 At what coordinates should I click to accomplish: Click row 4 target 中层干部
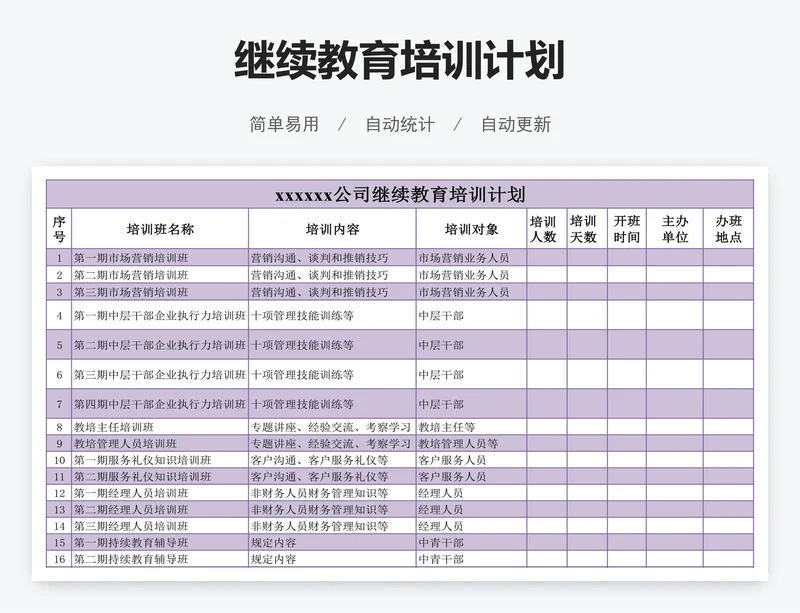[471, 315]
